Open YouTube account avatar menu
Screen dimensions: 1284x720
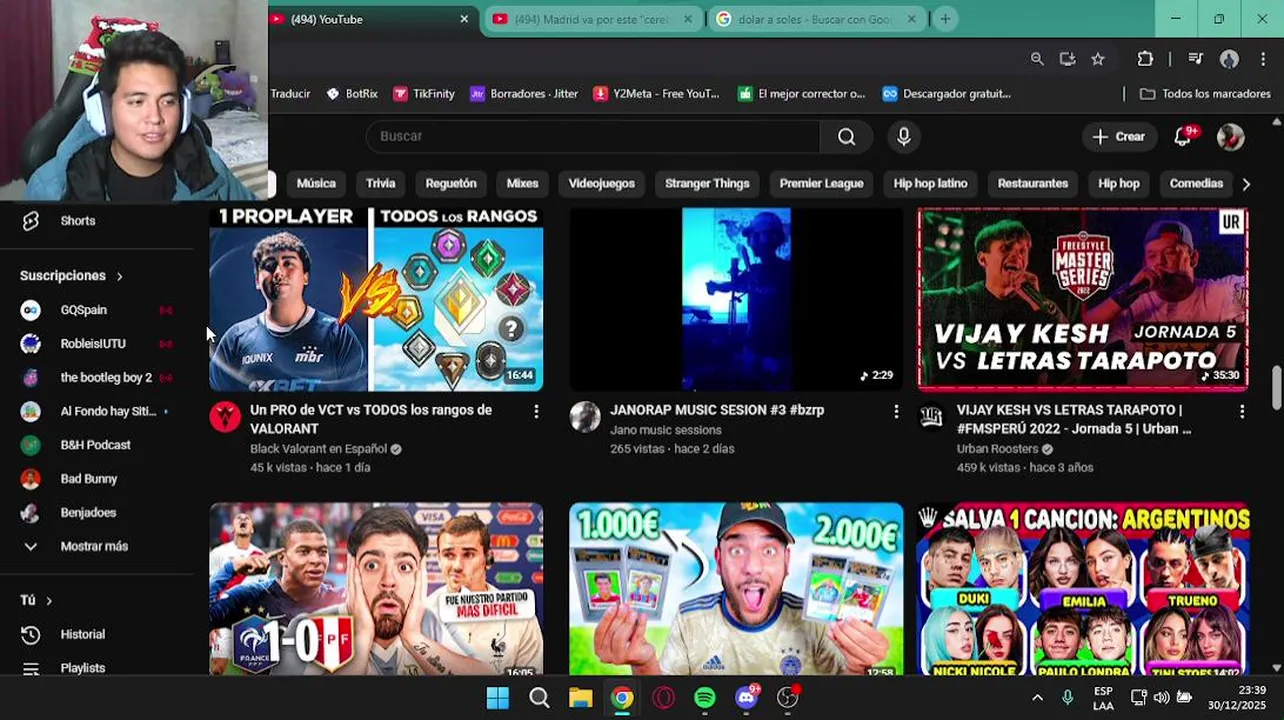[1230, 137]
